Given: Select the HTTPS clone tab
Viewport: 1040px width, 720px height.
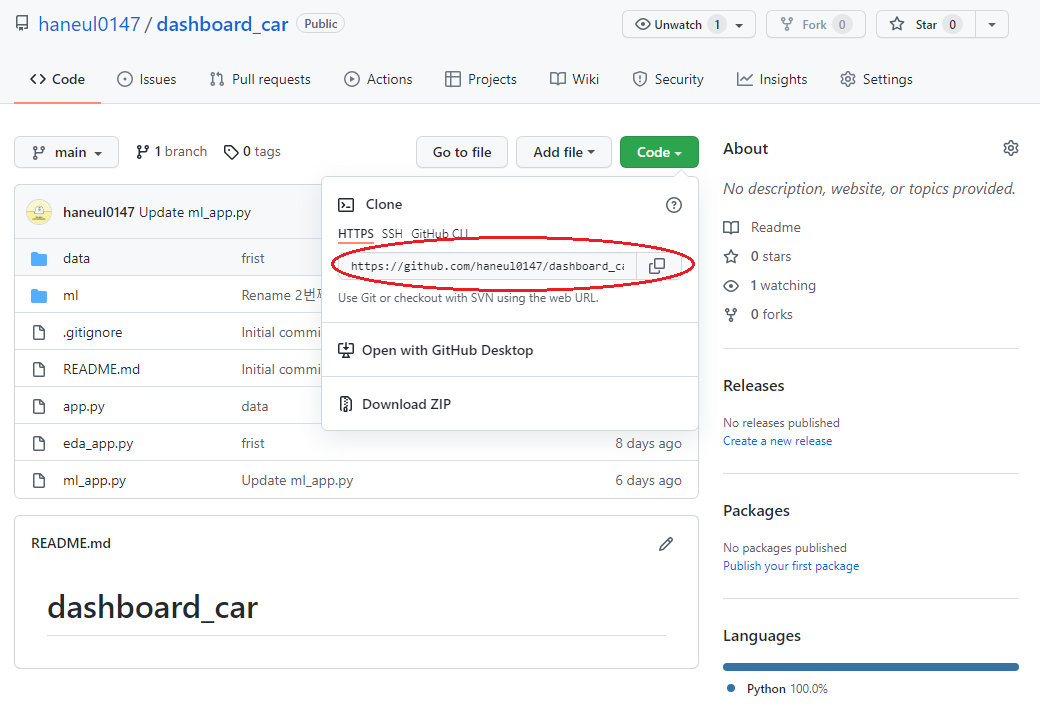Looking at the screenshot, I should 356,234.
